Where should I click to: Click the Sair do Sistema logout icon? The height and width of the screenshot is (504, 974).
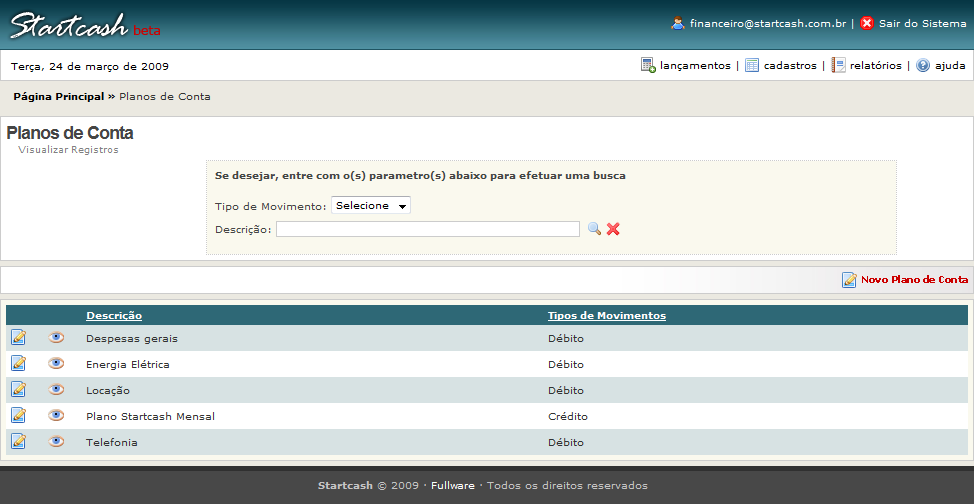(x=867, y=23)
